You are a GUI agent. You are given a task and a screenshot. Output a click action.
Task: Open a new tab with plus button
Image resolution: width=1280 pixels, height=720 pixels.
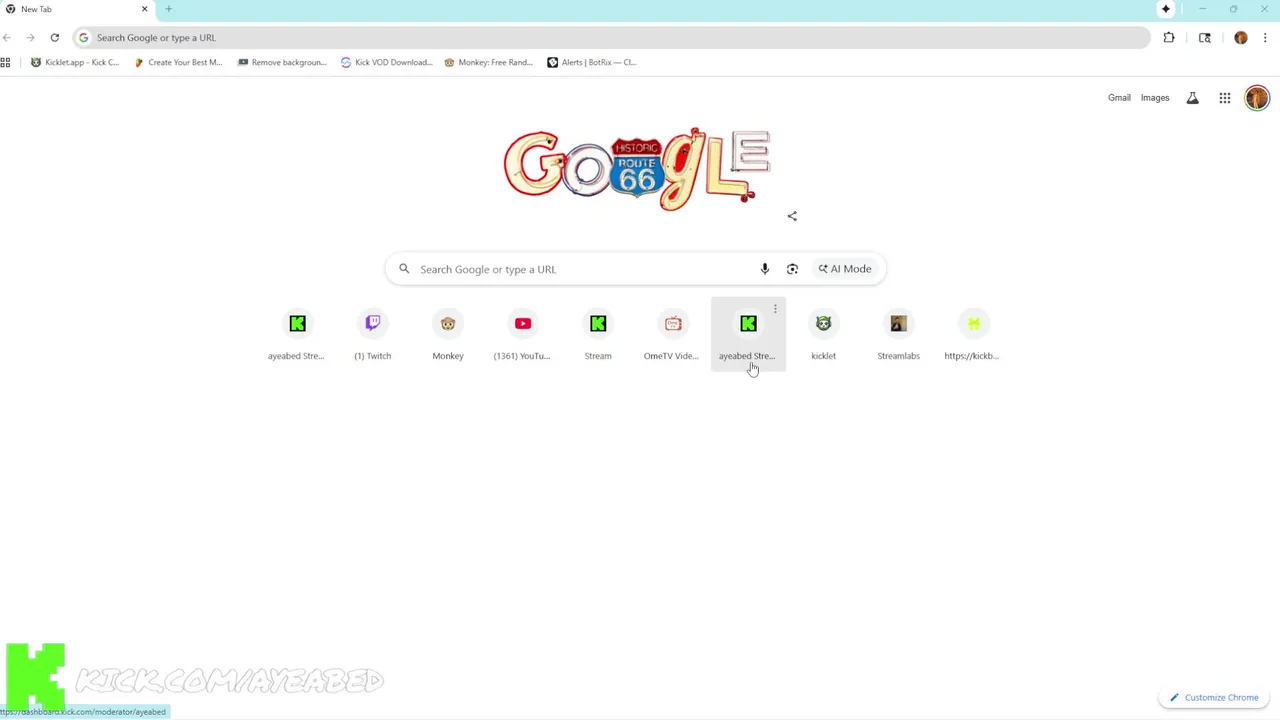tap(168, 9)
